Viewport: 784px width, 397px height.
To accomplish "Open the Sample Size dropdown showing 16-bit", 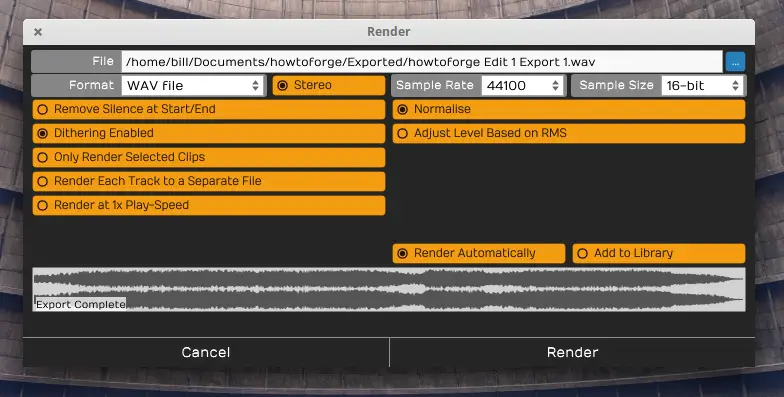I will (x=703, y=86).
